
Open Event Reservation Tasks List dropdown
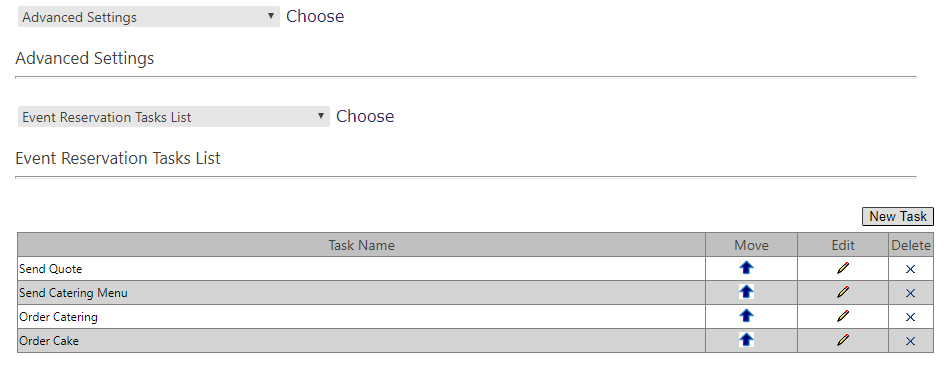[x=174, y=117]
